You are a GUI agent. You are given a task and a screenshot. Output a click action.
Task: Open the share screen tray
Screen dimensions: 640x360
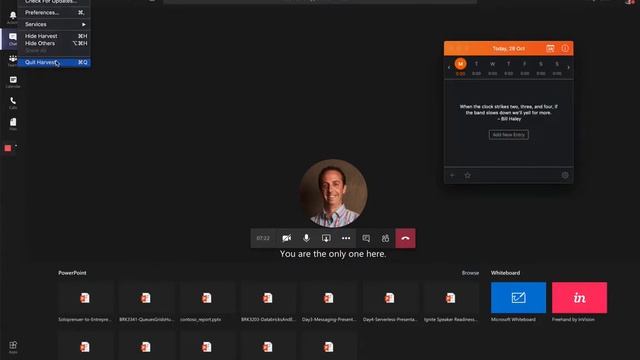(326, 238)
